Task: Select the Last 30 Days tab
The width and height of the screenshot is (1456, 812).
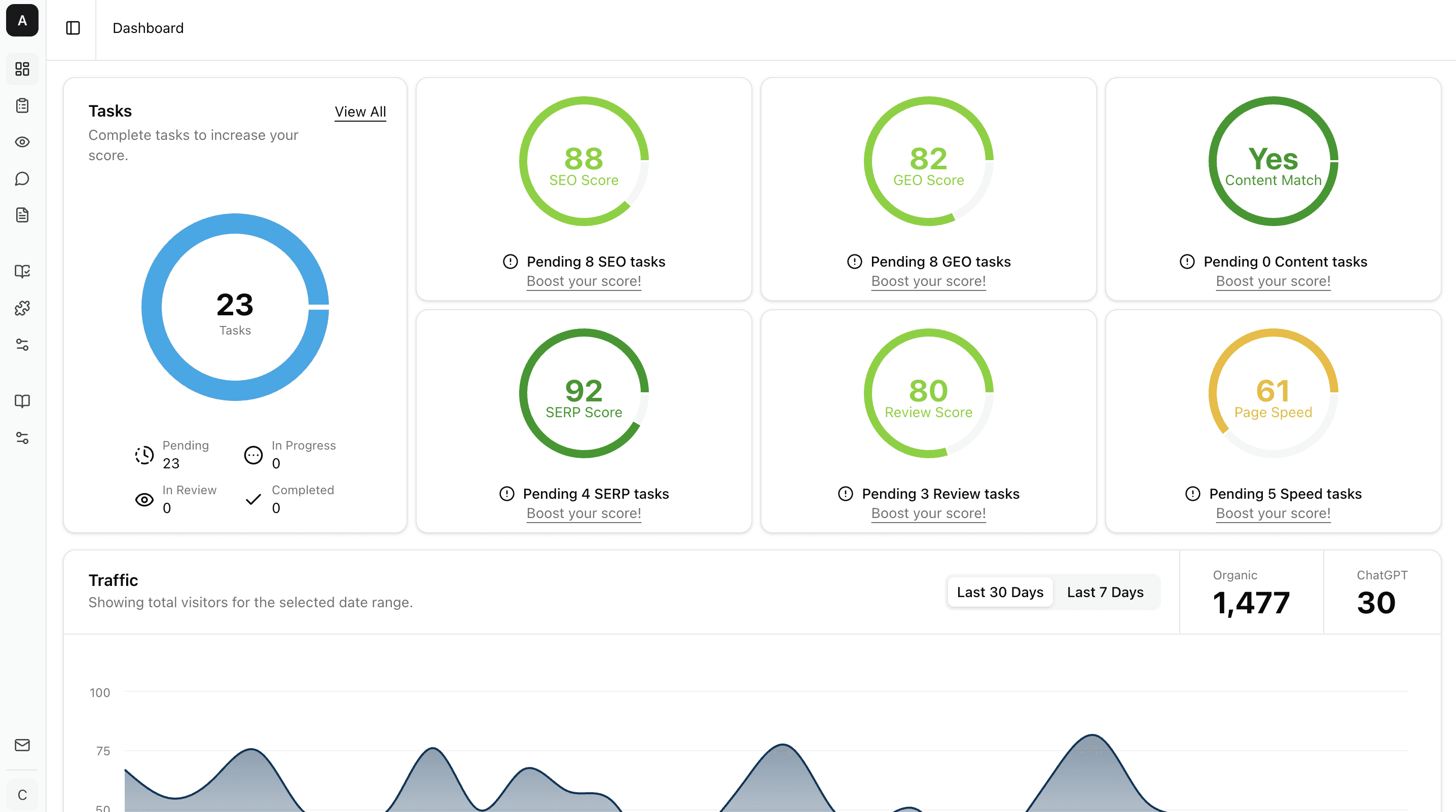Action: [x=999, y=592]
